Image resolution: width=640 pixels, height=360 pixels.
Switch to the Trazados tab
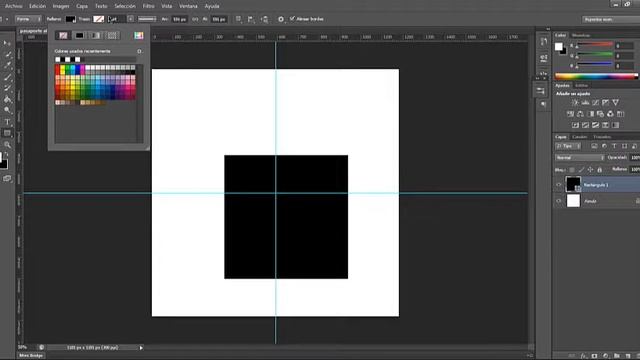tap(602, 137)
